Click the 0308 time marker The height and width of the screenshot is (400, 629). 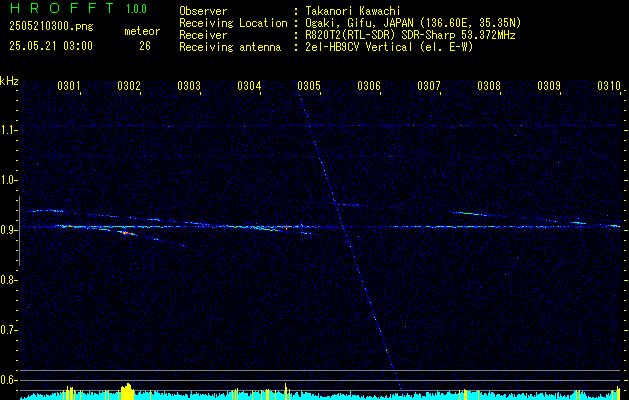(489, 85)
